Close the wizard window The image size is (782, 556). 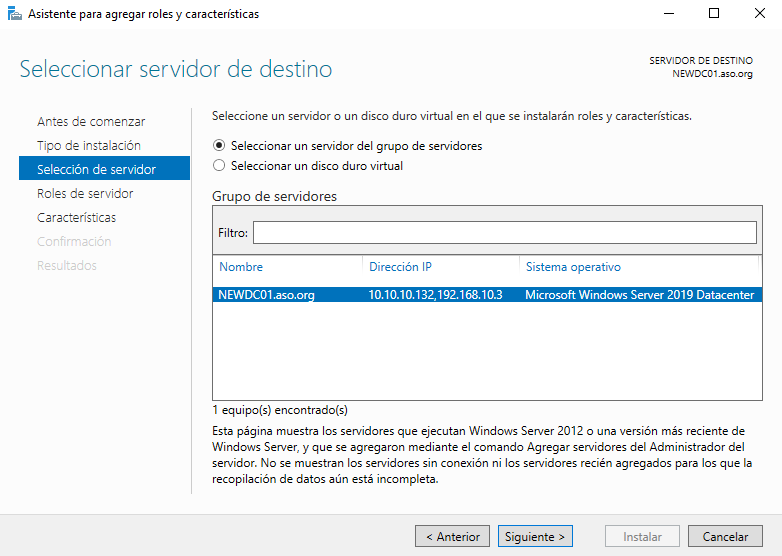coord(759,14)
